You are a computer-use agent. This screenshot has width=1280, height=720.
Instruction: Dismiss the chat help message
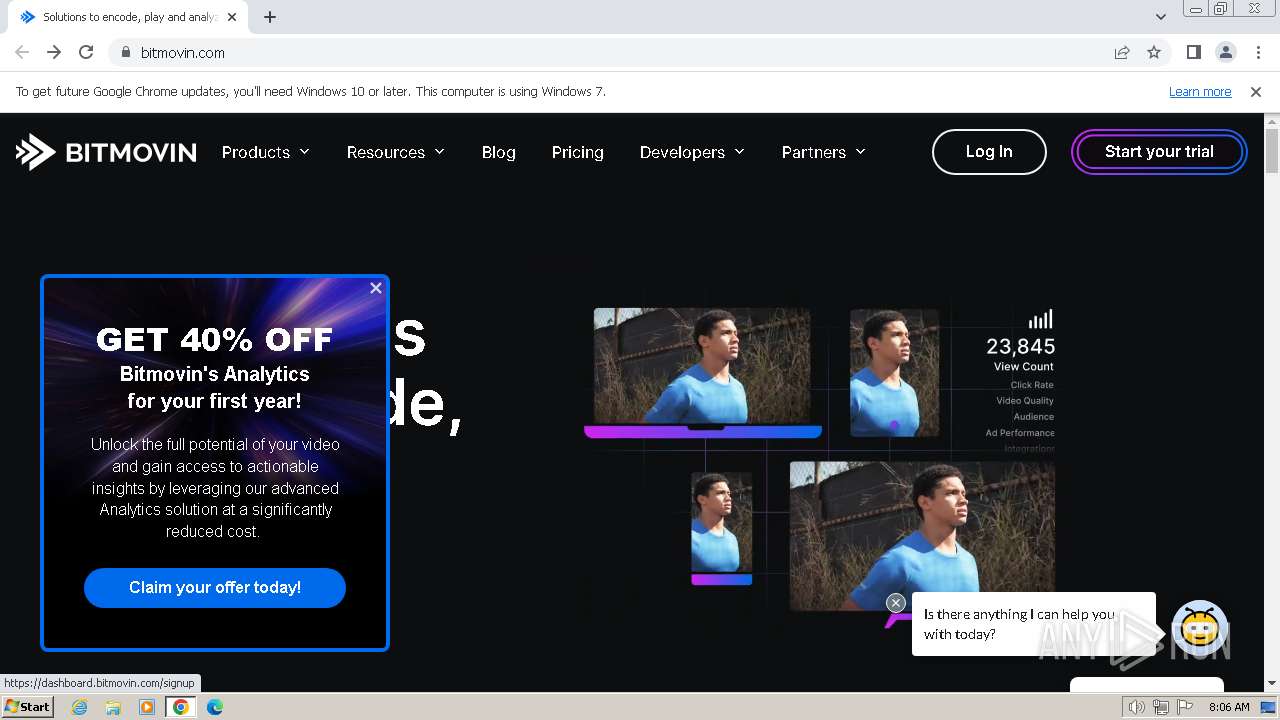click(x=896, y=603)
